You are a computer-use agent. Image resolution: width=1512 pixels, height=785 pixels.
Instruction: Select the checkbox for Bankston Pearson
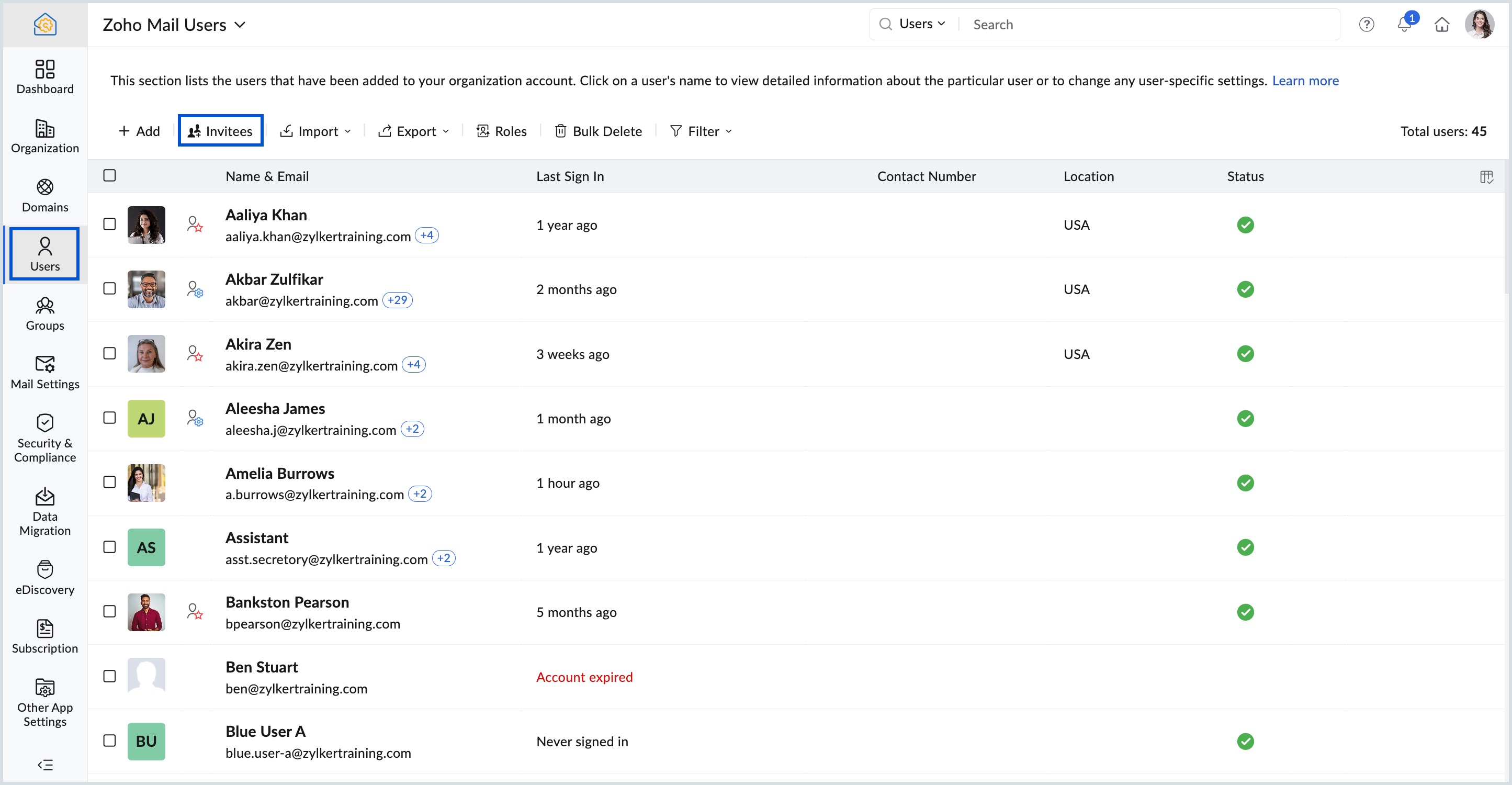coord(110,612)
